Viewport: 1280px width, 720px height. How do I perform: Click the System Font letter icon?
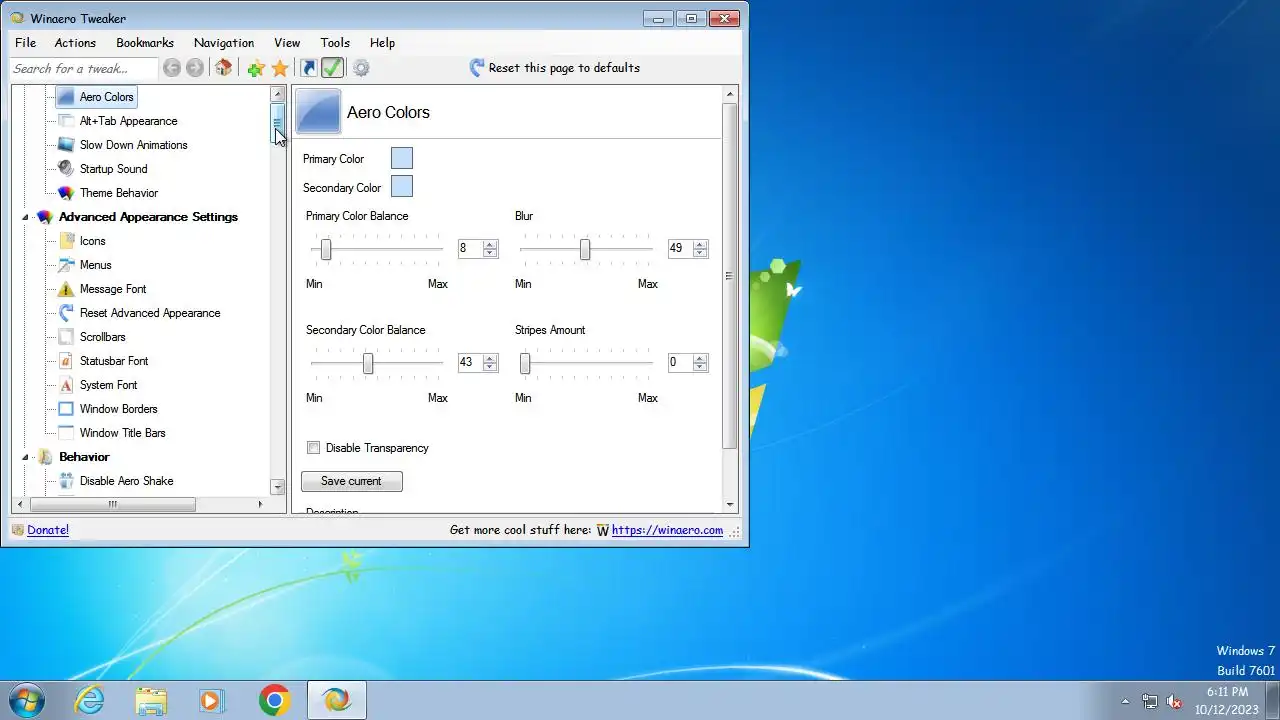click(65, 385)
